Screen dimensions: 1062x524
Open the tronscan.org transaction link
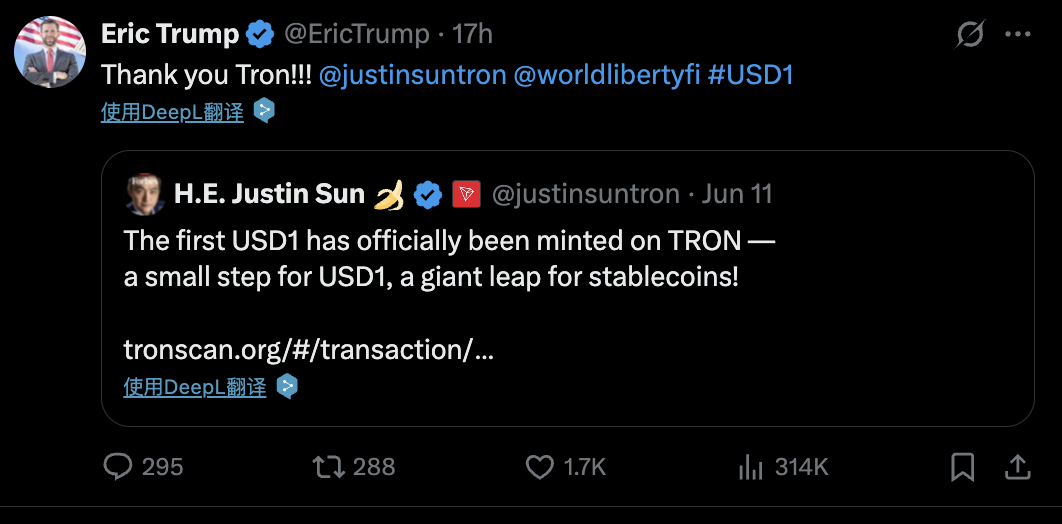(x=308, y=350)
